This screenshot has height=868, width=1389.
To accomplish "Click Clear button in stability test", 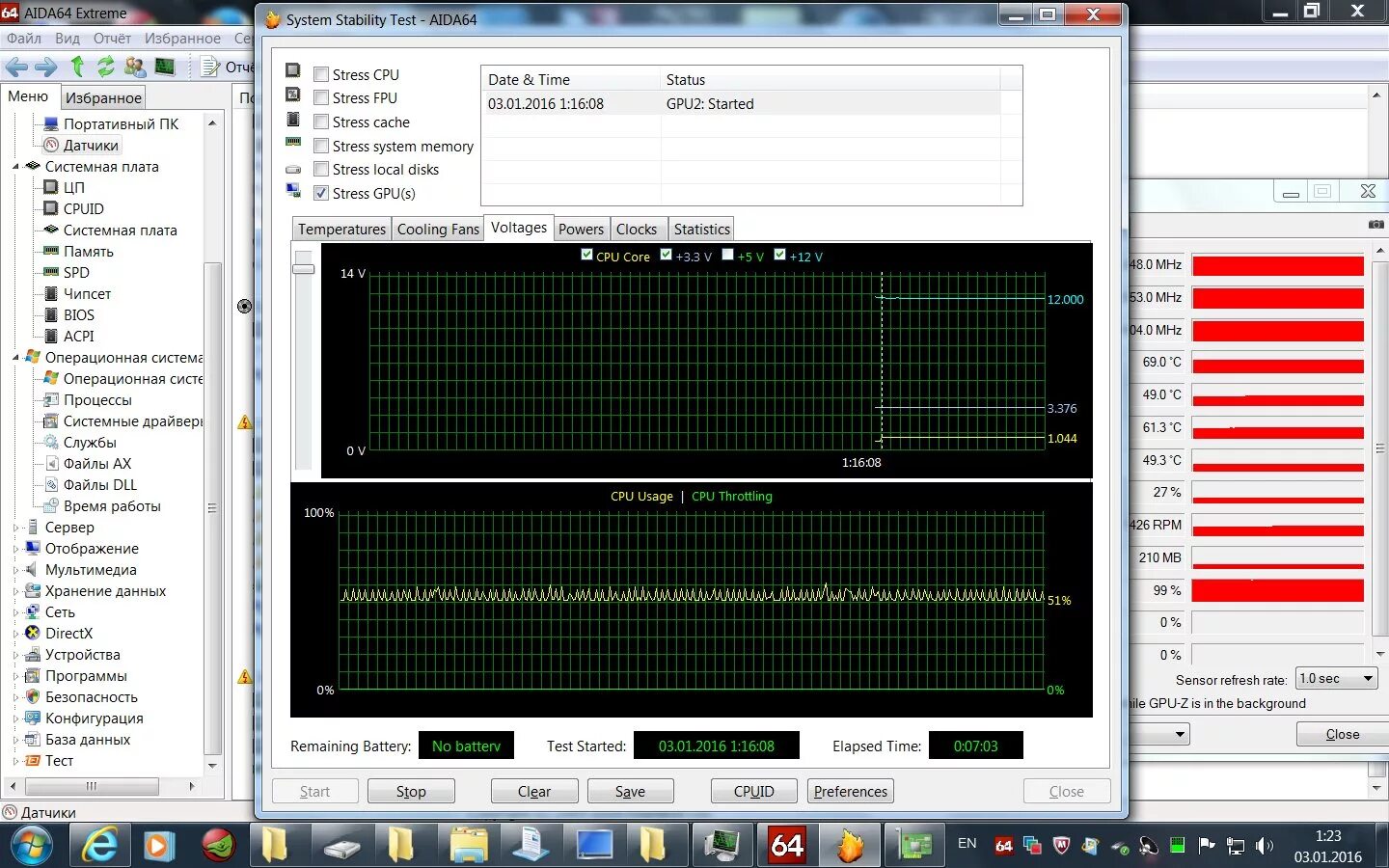I will (534, 791).
